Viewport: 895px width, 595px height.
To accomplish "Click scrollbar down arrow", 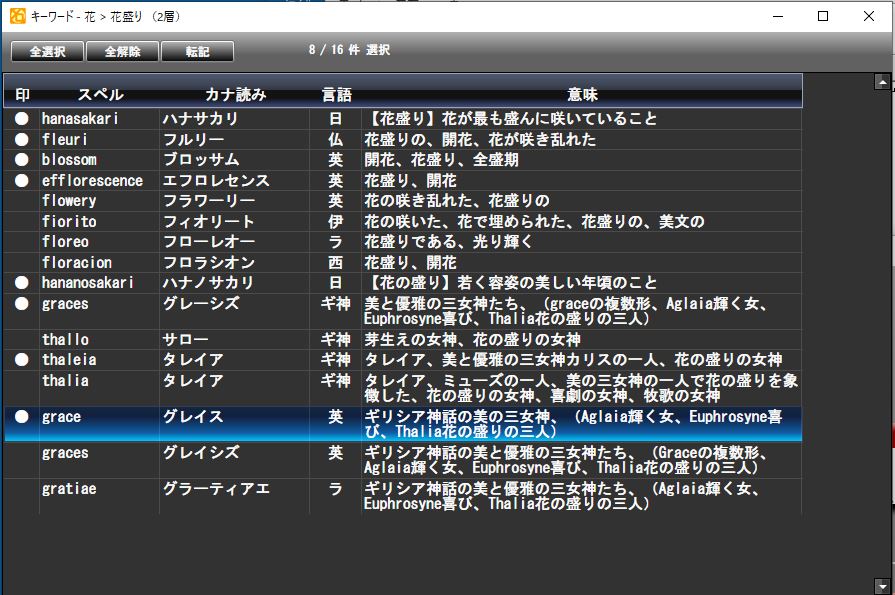I will [x=882, y=586].
